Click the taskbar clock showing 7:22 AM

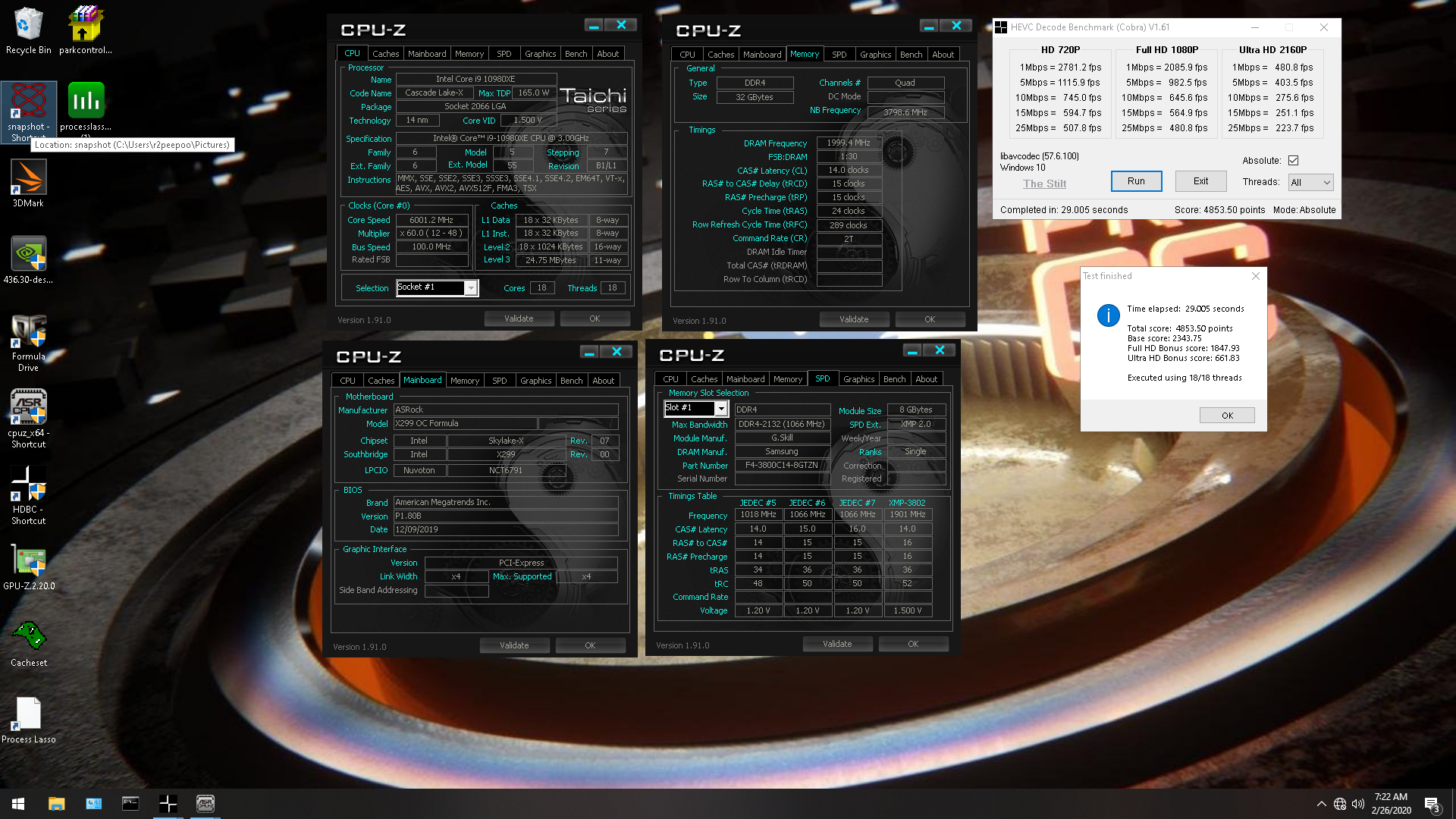tap(1391, 804)
